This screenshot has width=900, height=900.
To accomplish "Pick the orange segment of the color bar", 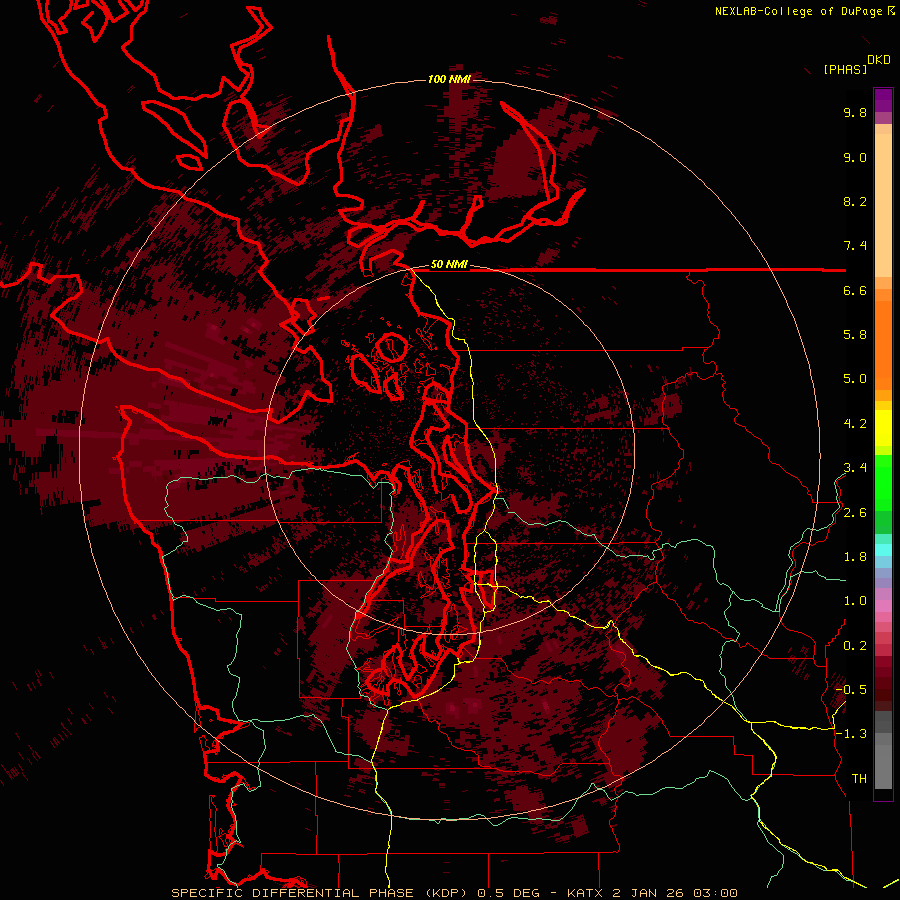I will (883, 344).
